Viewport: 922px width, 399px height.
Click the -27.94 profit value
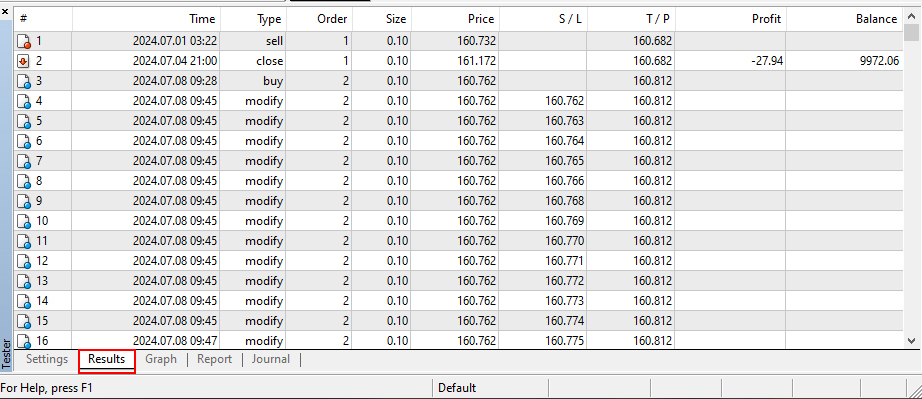pos(767,61)
